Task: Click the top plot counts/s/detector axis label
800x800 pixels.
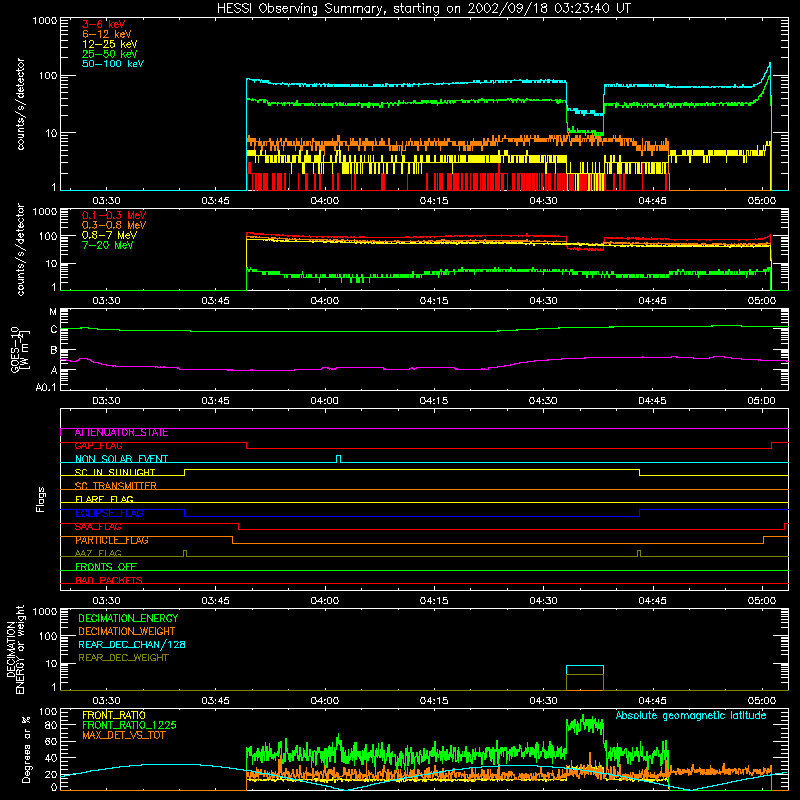Action: pyautogui.click(x=20, y=104)
